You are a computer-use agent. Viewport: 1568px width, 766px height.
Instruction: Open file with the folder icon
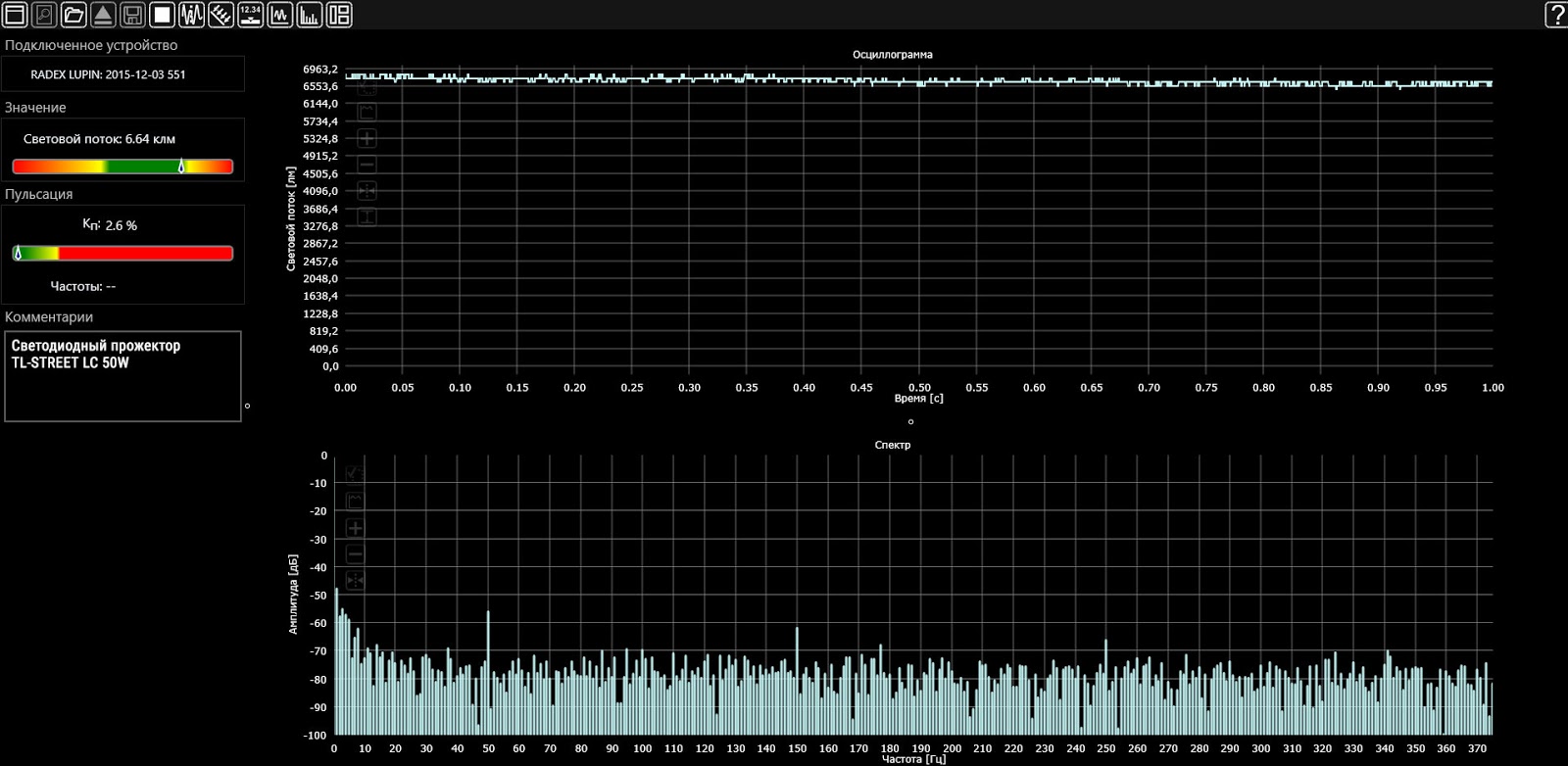73,15
